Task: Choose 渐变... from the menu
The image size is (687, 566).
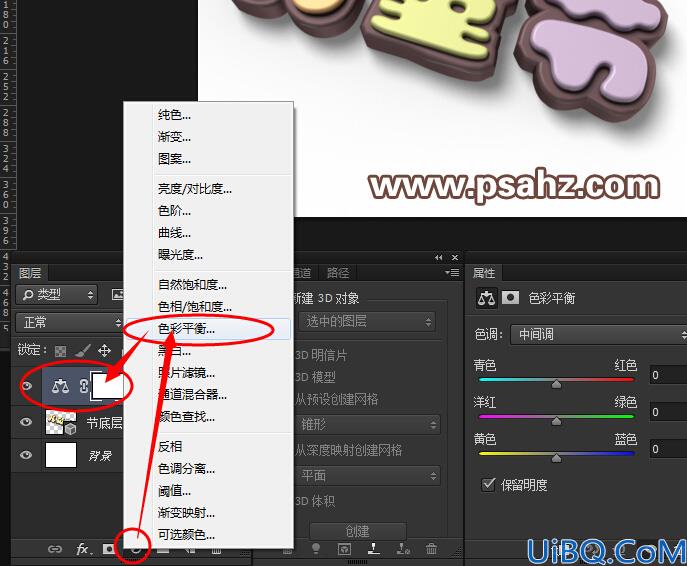Action: coord(174,137)
